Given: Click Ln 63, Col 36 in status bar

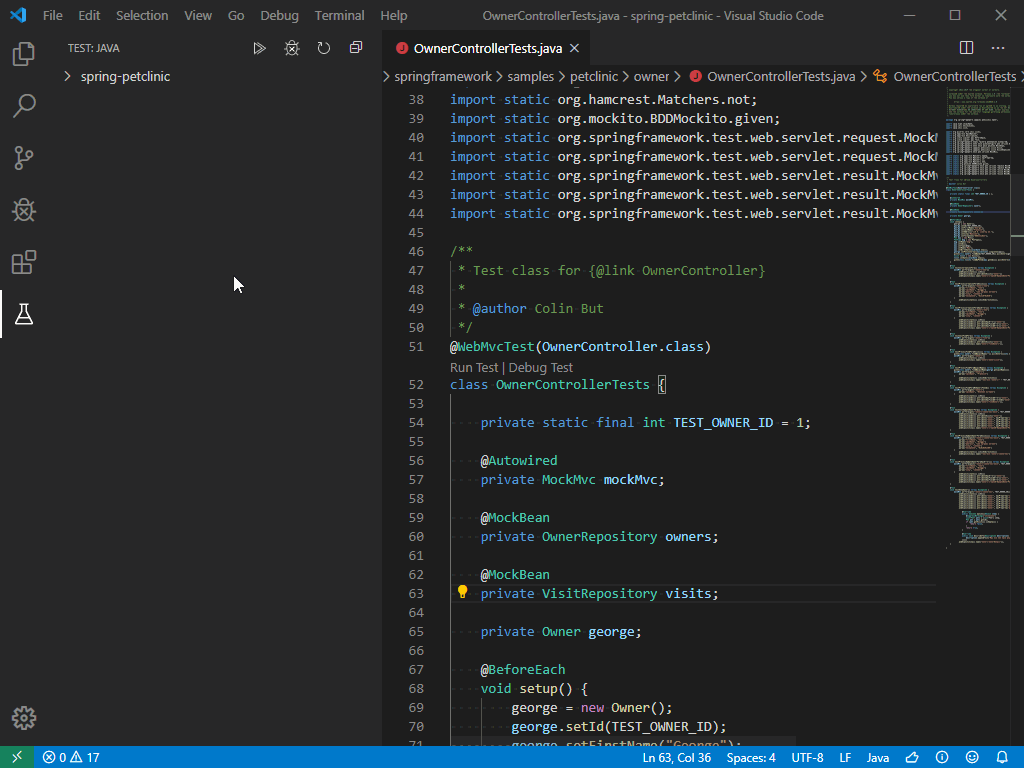Looking at the screenshot, I should coord(677,758).
